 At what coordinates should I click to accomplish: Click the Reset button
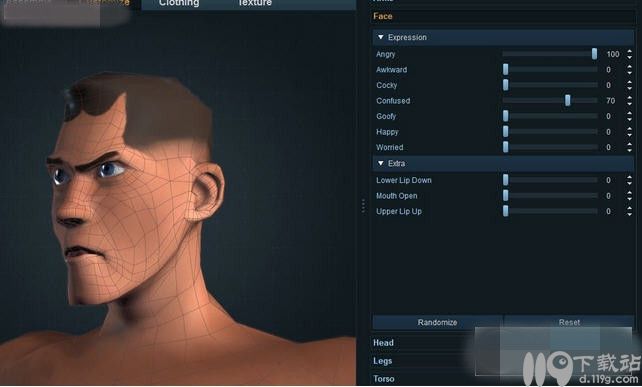coord(569,322)
